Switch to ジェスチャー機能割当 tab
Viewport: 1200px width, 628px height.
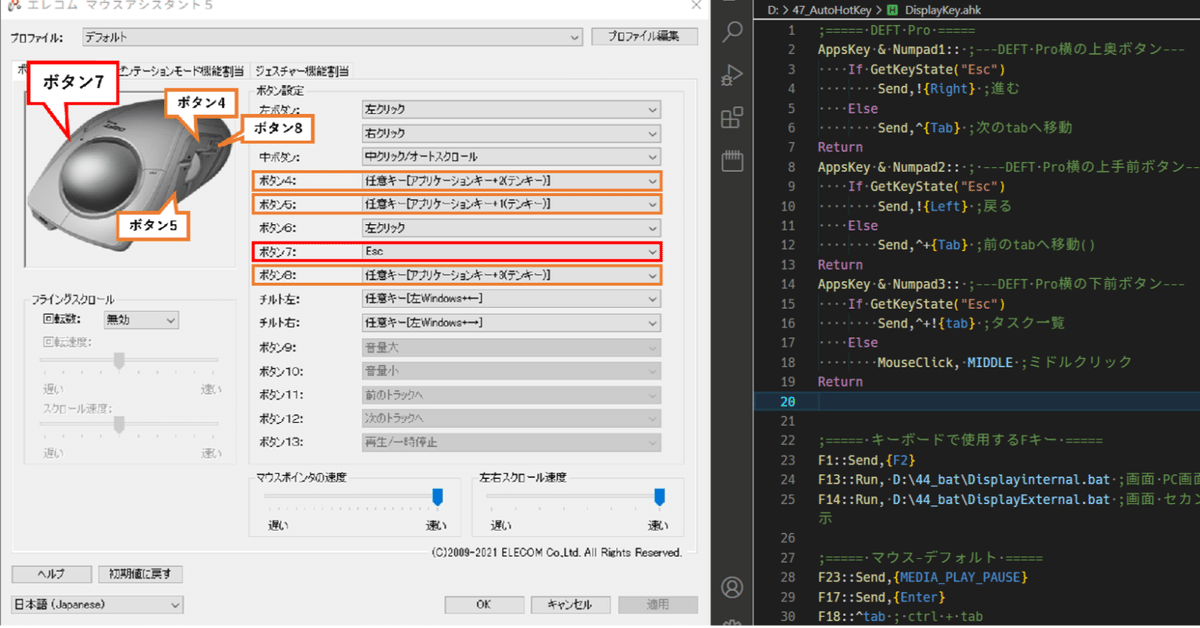301,71
